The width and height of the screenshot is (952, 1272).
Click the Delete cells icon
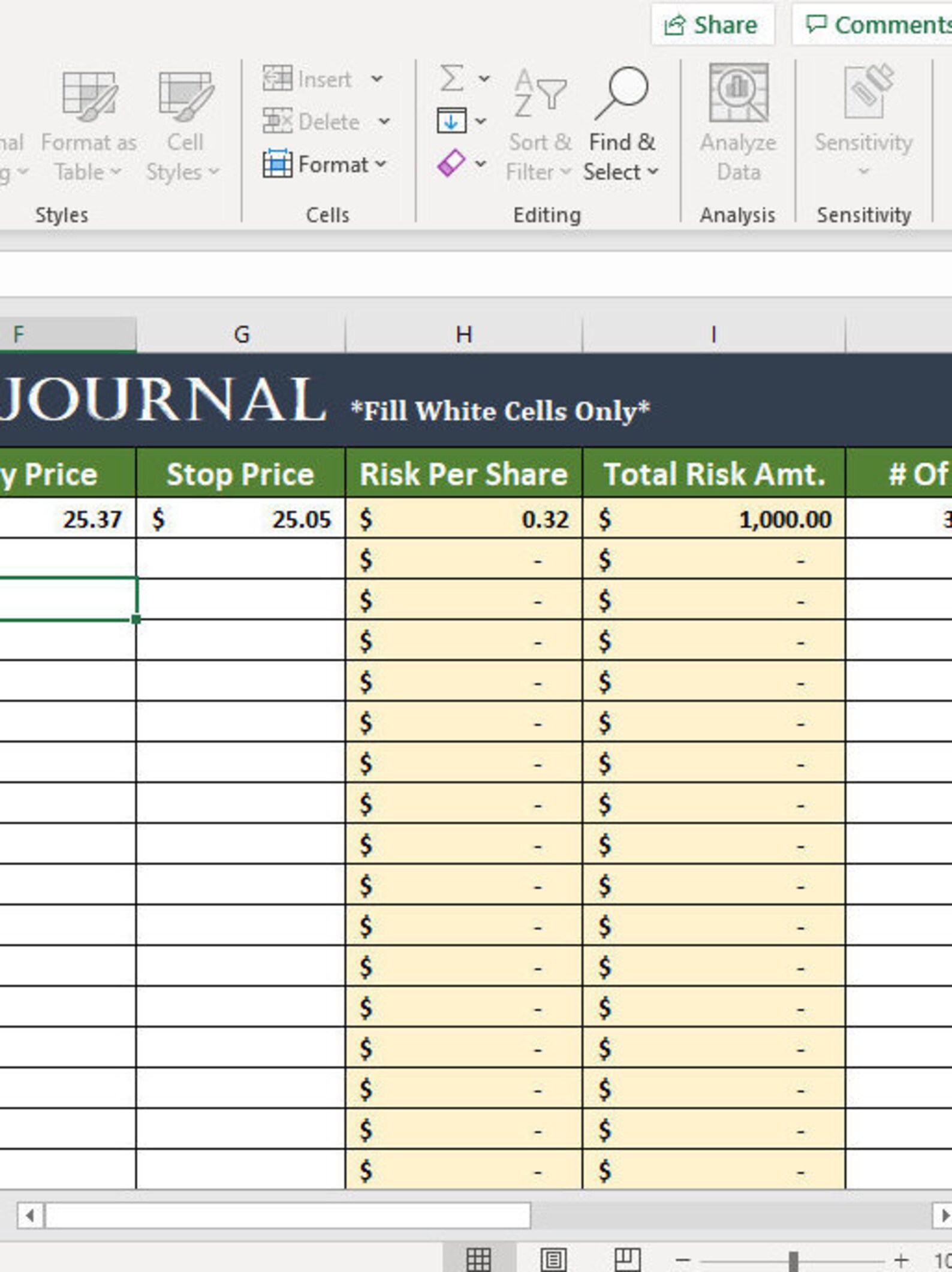(278, 121)
